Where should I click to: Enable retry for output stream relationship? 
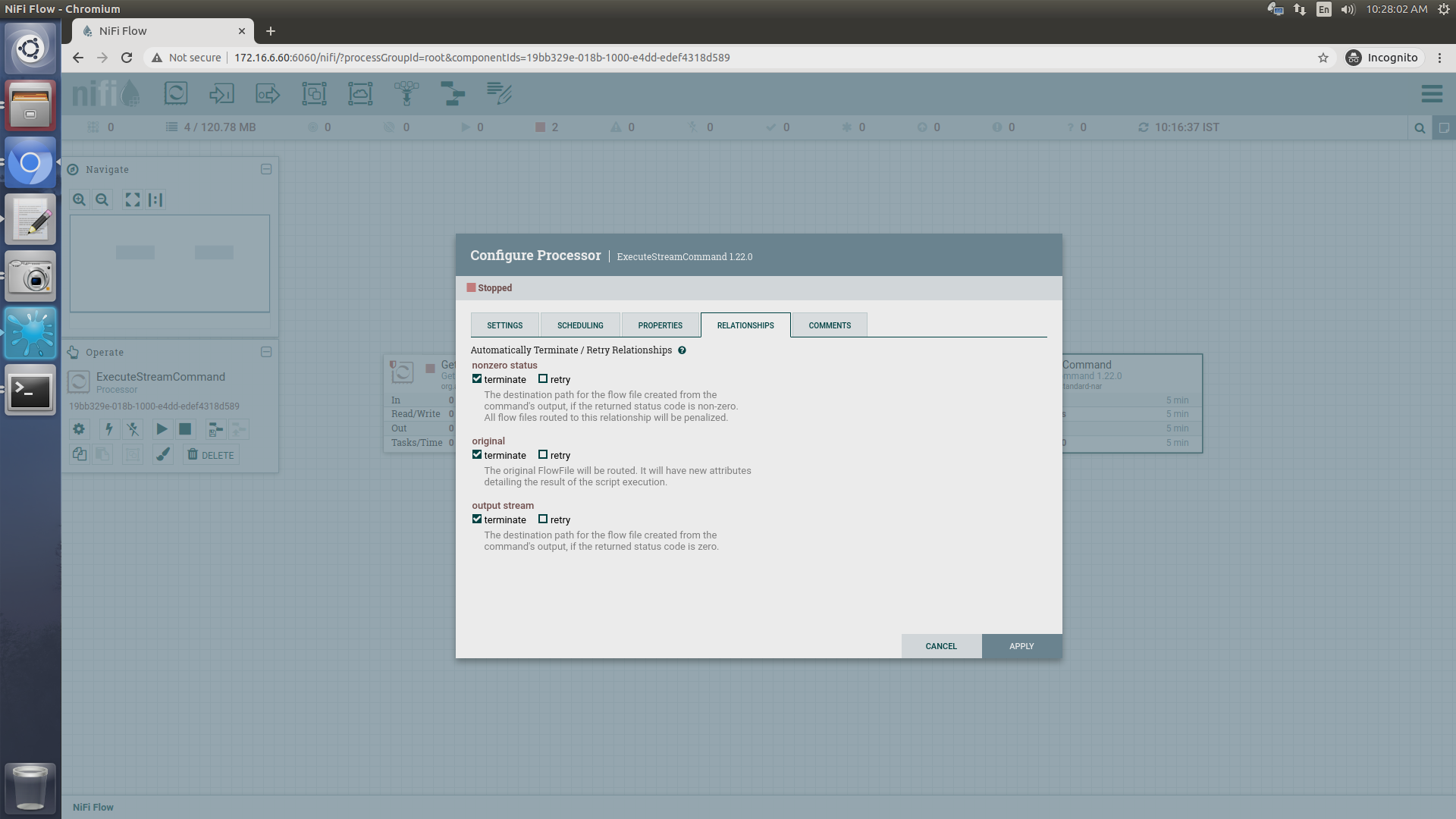pyautogui.click(x=543, y=519)
